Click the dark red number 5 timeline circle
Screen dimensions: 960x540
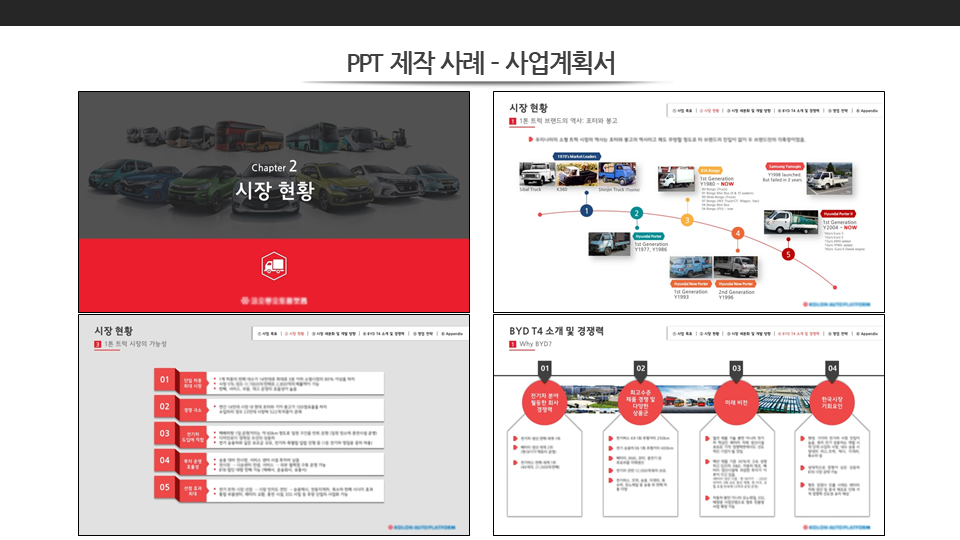tap(788, 254)
